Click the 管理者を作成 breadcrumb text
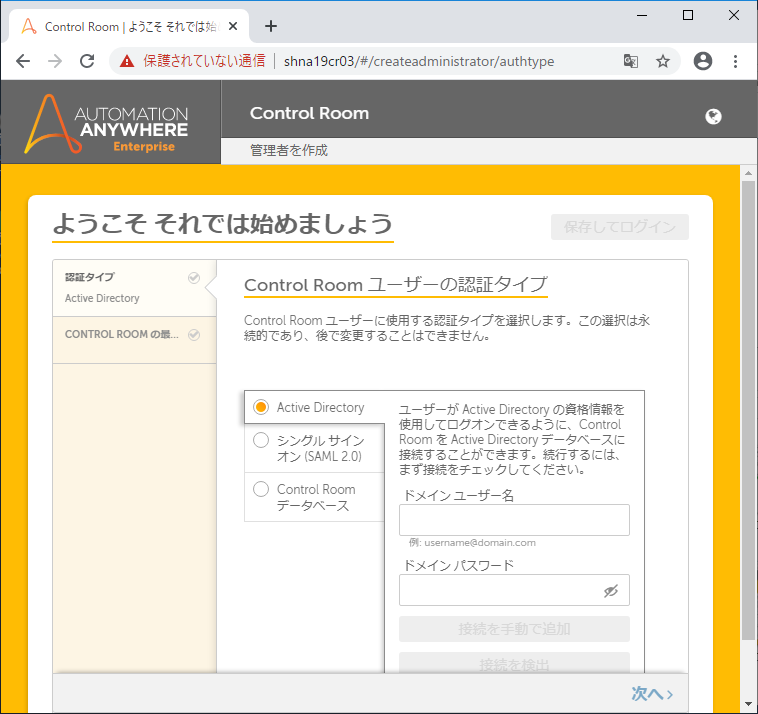The height and width of the screenshot is (714, 758). point(289,150)
